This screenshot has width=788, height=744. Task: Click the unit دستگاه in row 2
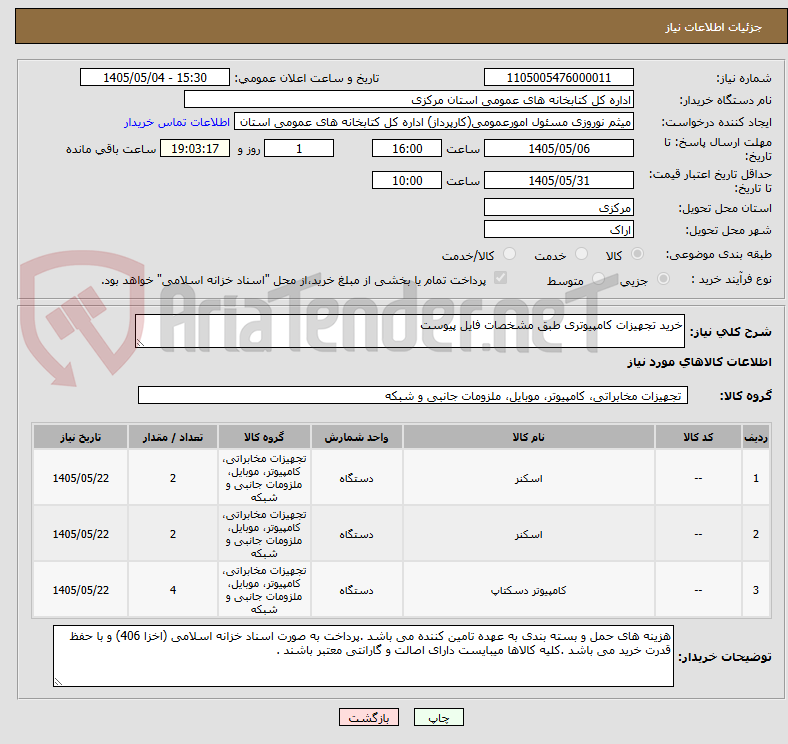[x=356, y=534]
